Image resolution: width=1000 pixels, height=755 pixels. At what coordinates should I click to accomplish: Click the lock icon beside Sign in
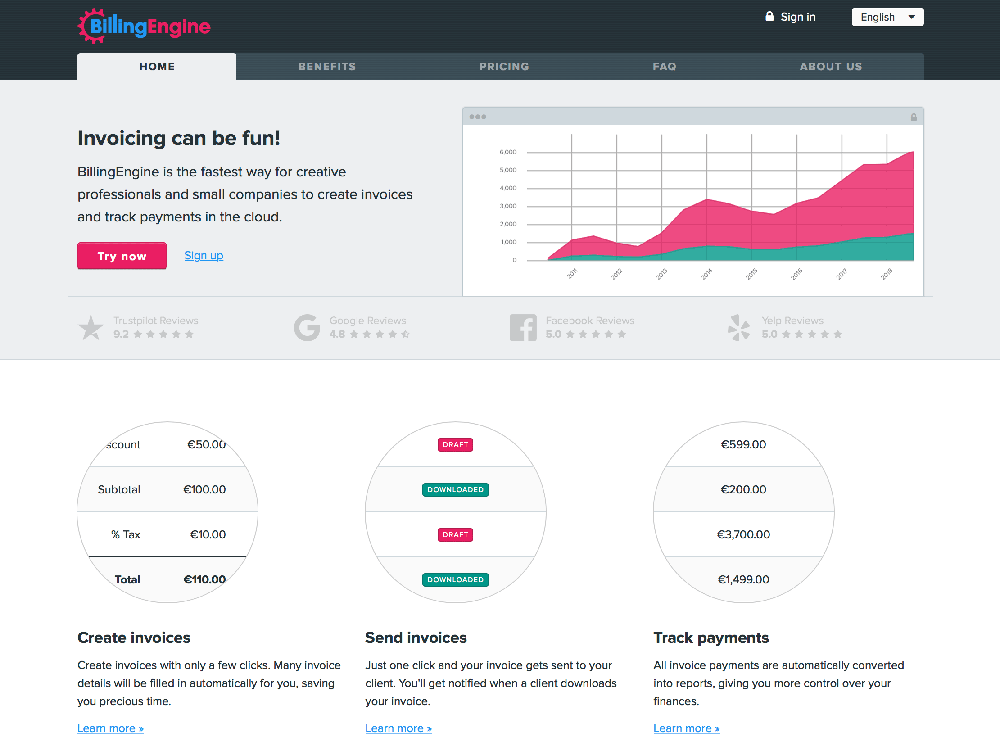769,17
